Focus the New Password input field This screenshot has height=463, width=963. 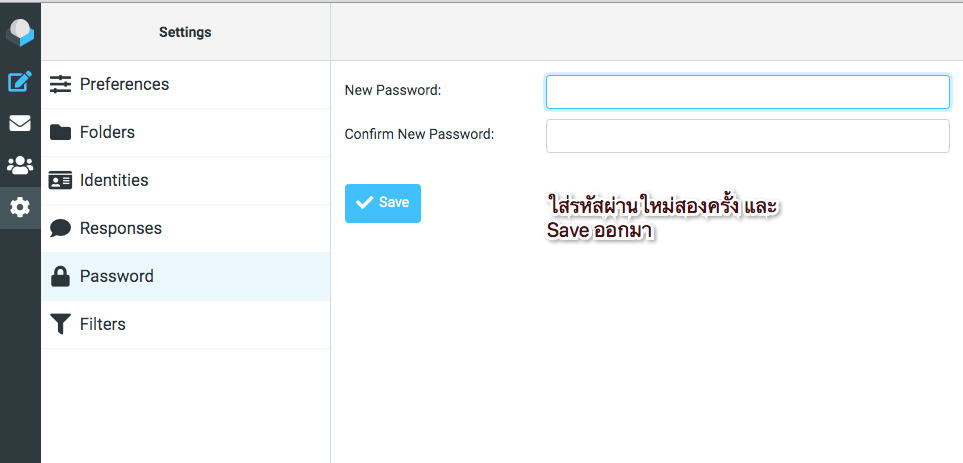tap(747, 91)
